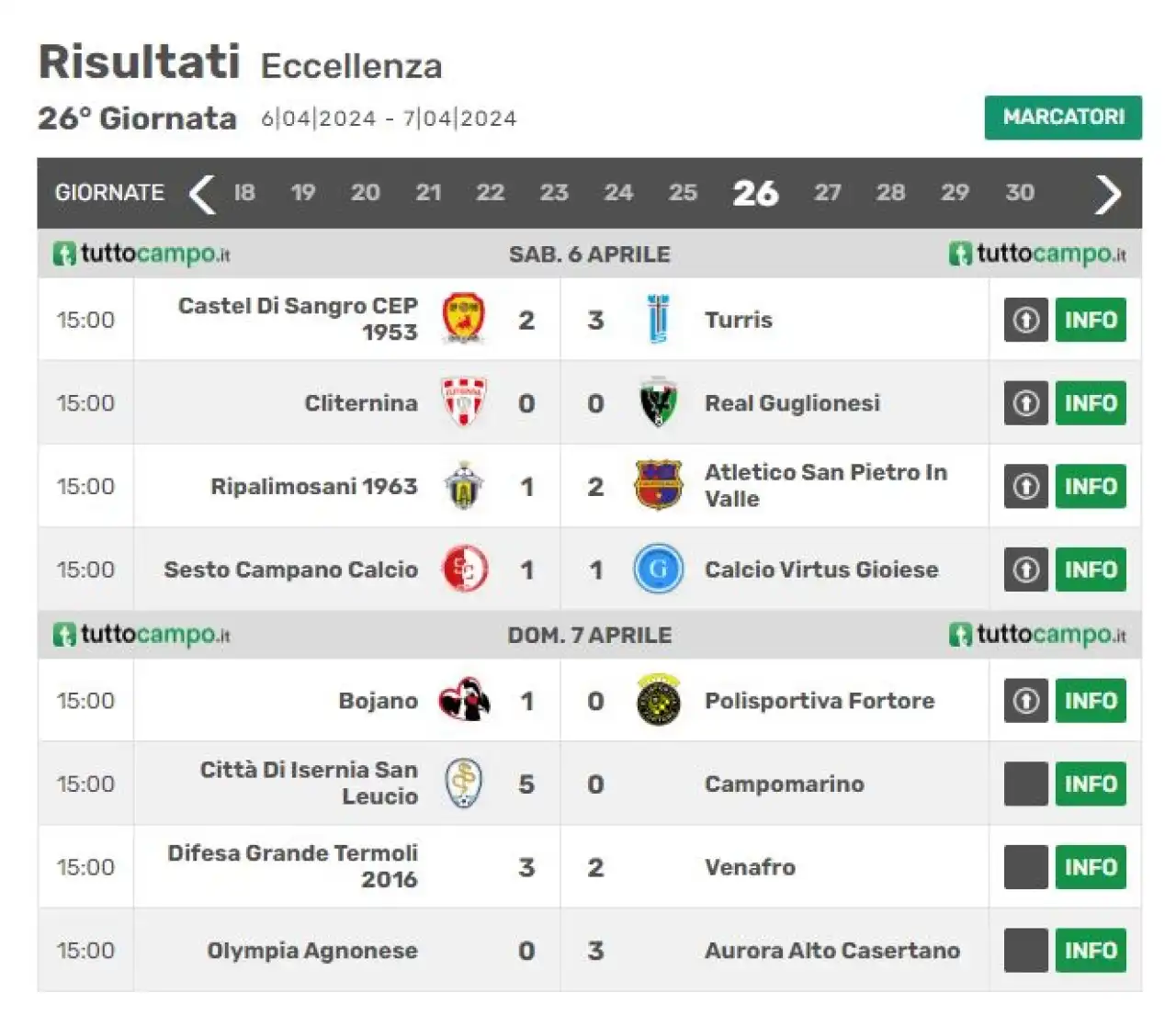Click the Castel Di Sangro CEP team crest

point(464,319)
